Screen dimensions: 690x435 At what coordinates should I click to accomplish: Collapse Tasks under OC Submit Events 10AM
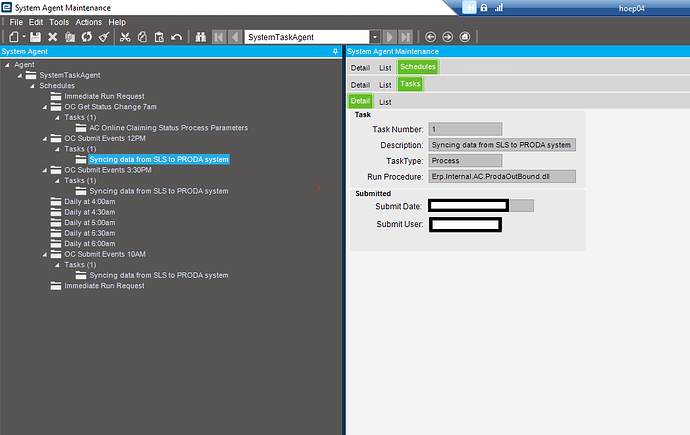pos(57,265)
